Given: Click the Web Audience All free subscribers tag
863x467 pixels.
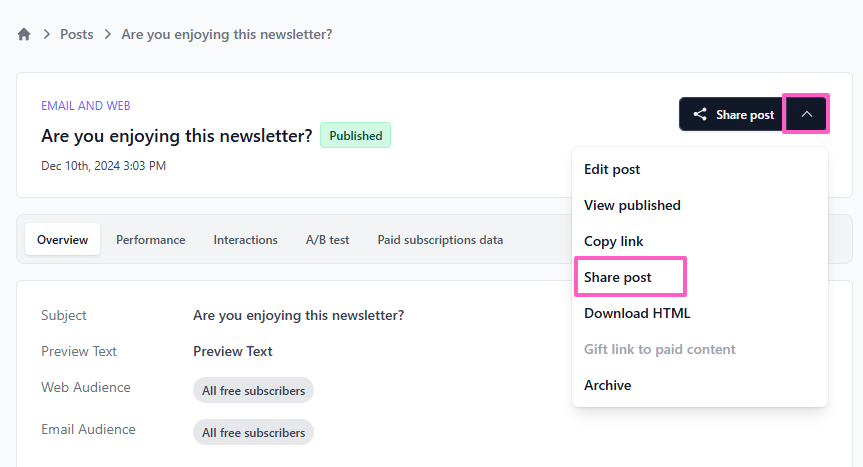Looking at the screenshot, I should [253, 391].
